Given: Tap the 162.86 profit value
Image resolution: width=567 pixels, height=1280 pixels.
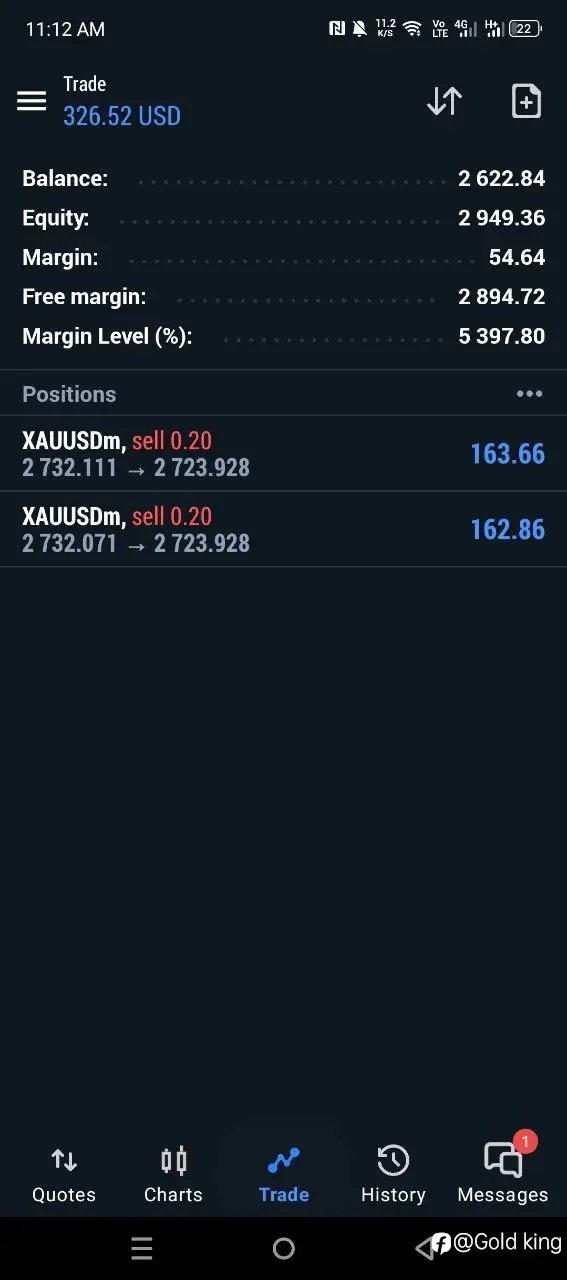Looking at the screenshot, I should point(508,529).
